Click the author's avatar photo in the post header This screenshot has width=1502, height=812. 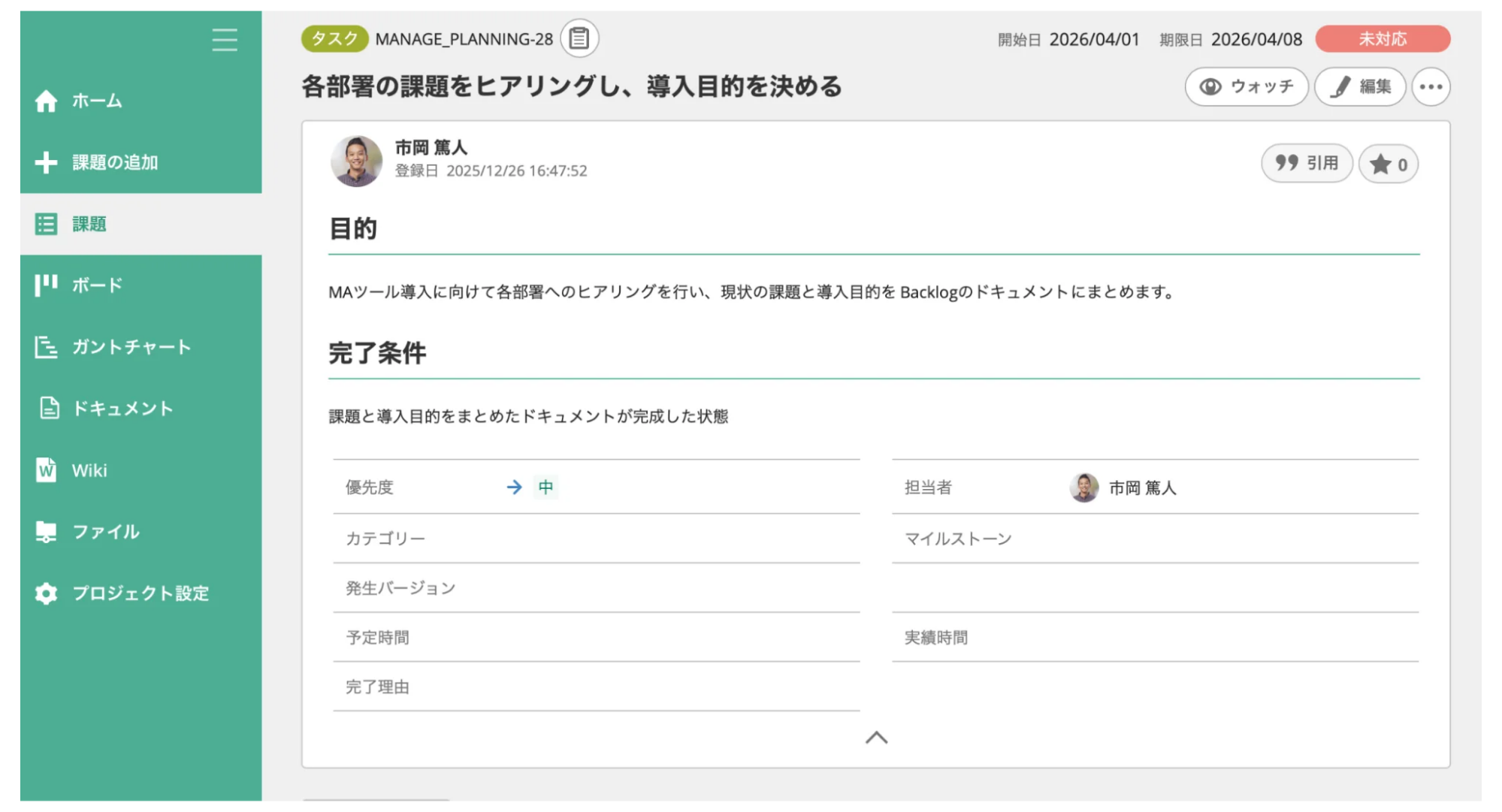click(357, 161)
